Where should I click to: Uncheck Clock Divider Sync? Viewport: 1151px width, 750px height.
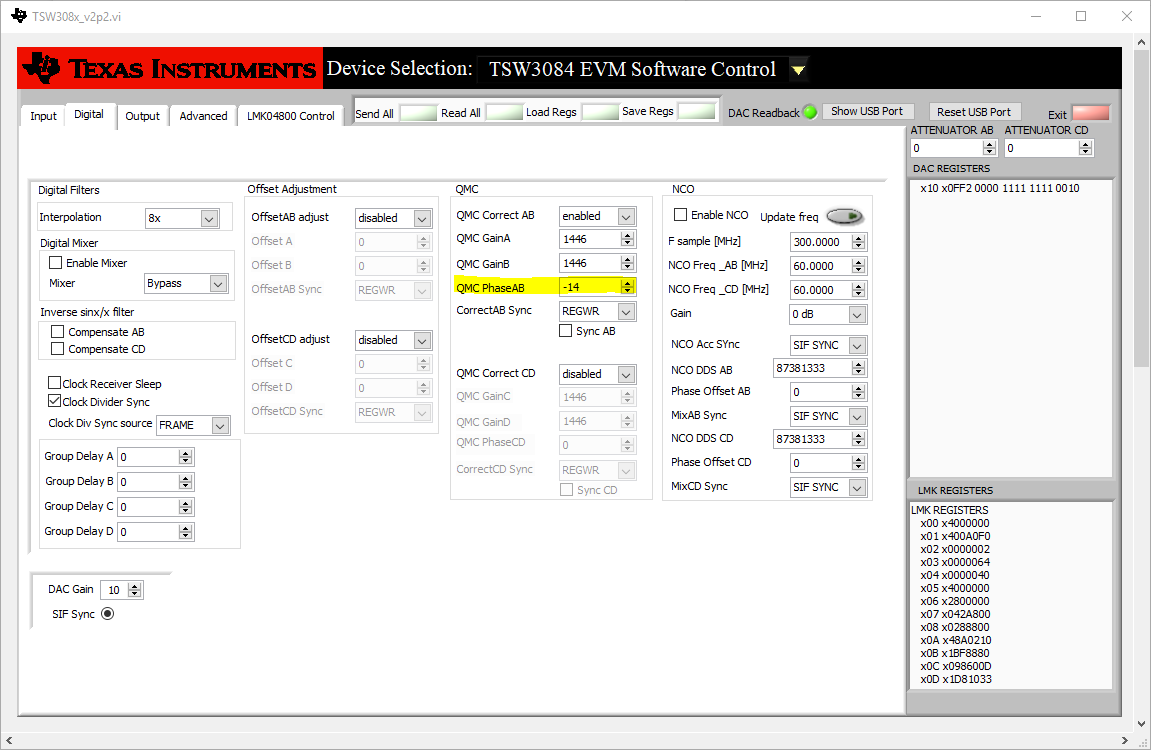pos(54,401)
